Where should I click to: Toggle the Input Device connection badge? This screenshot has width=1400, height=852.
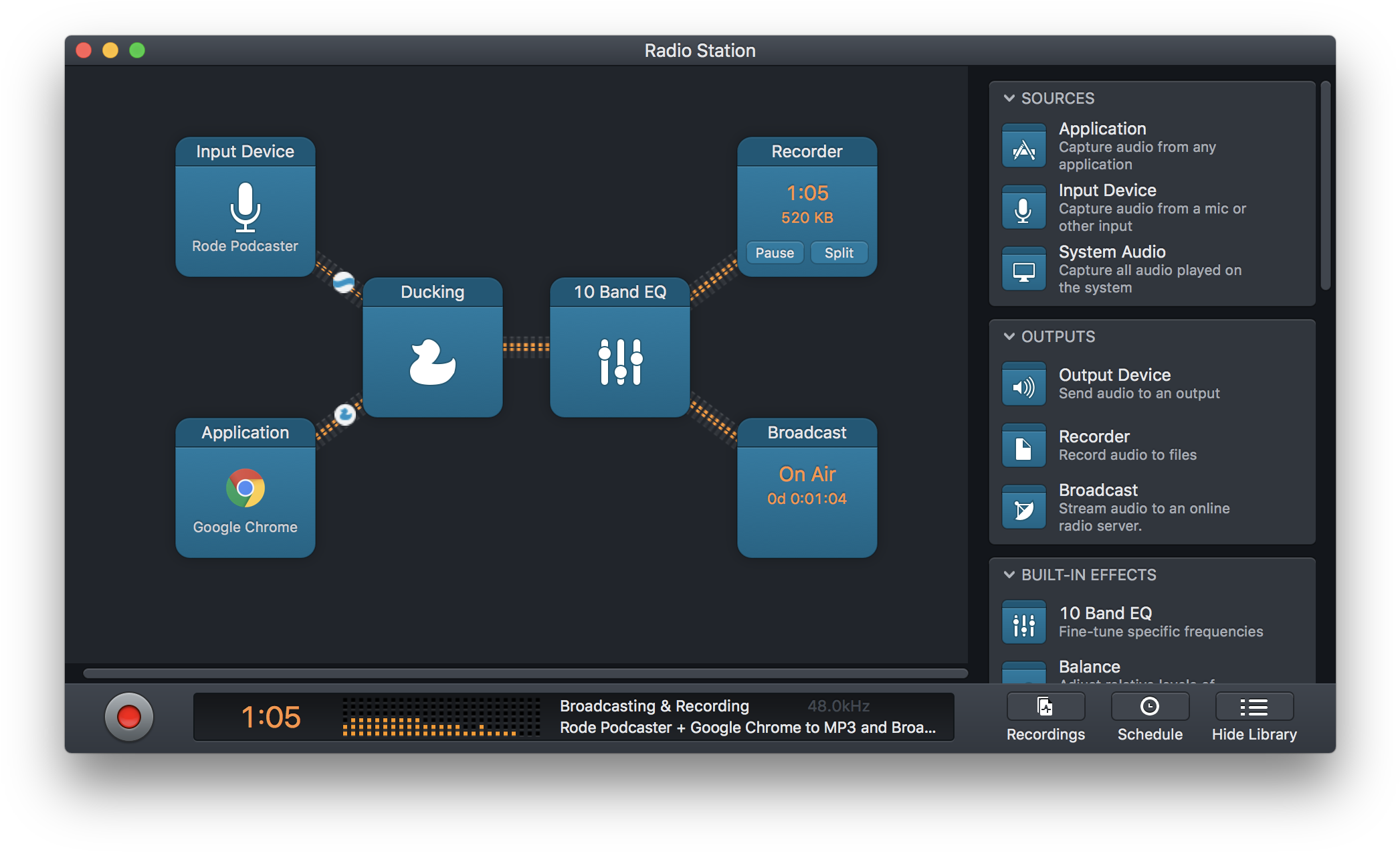(342, 284)
